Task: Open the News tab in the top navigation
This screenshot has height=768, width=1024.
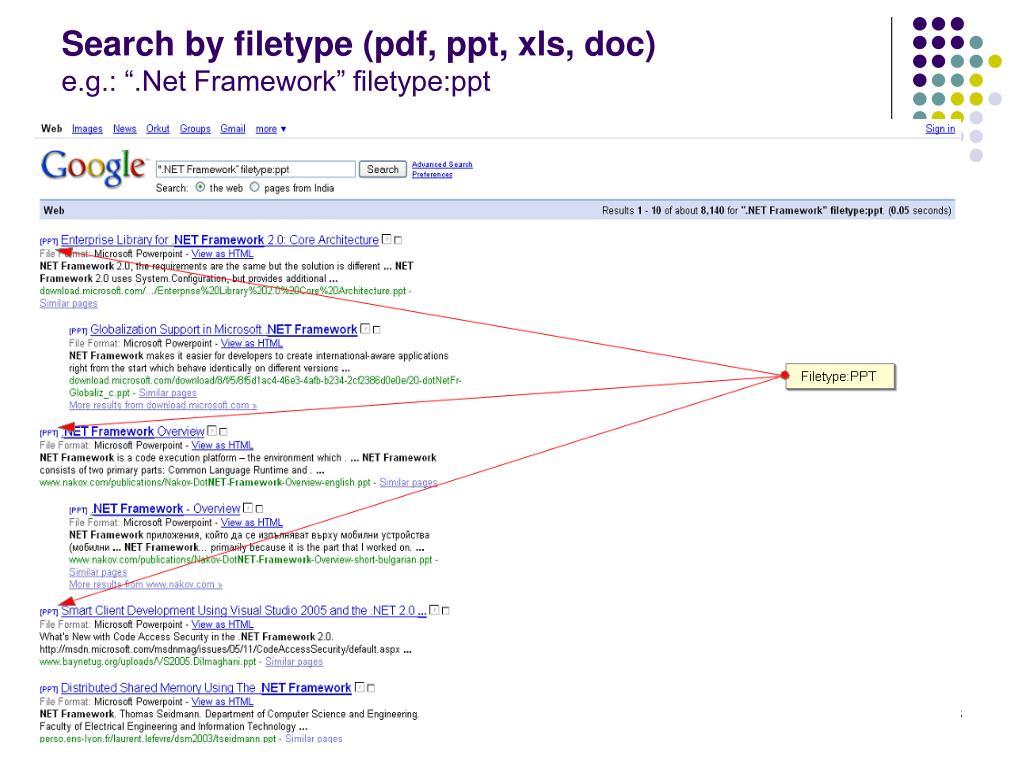Action: coord(125,129)
